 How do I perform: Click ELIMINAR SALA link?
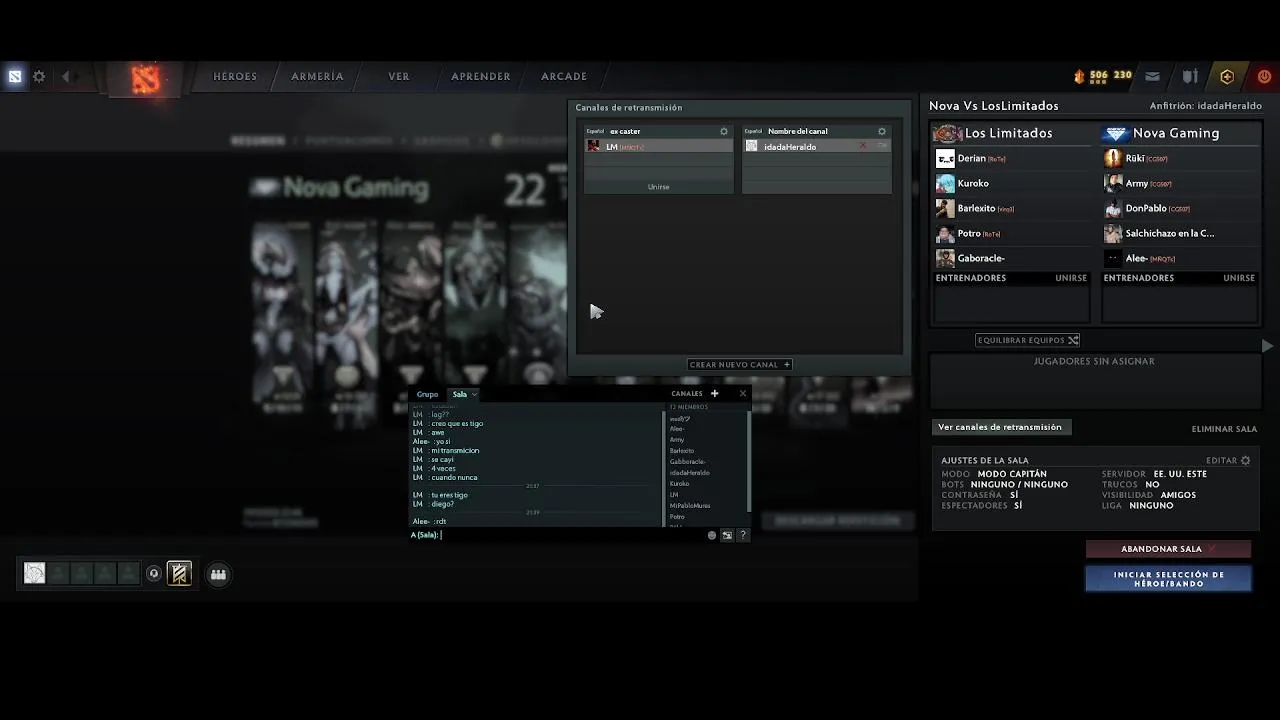(1224, 429)
